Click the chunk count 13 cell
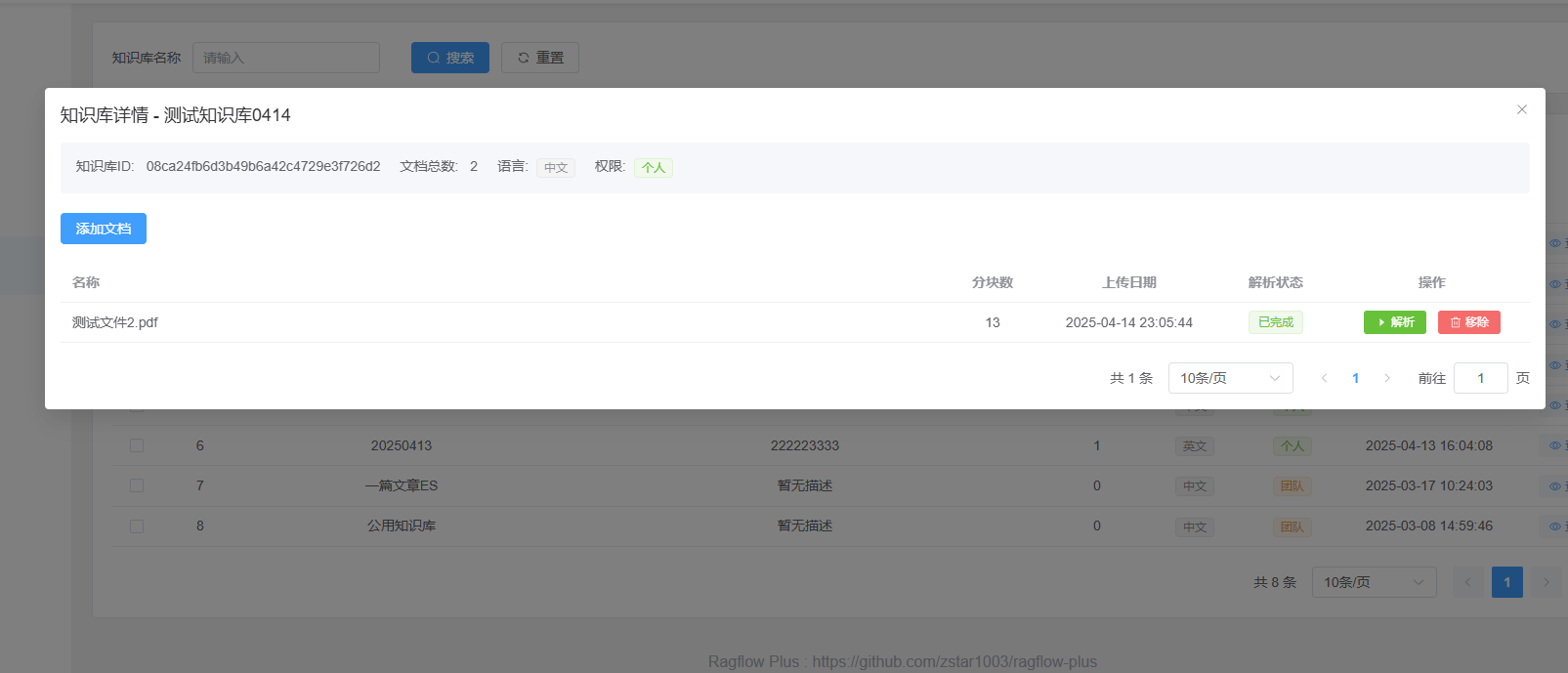 pyautogui.click(x=993, y=322)
